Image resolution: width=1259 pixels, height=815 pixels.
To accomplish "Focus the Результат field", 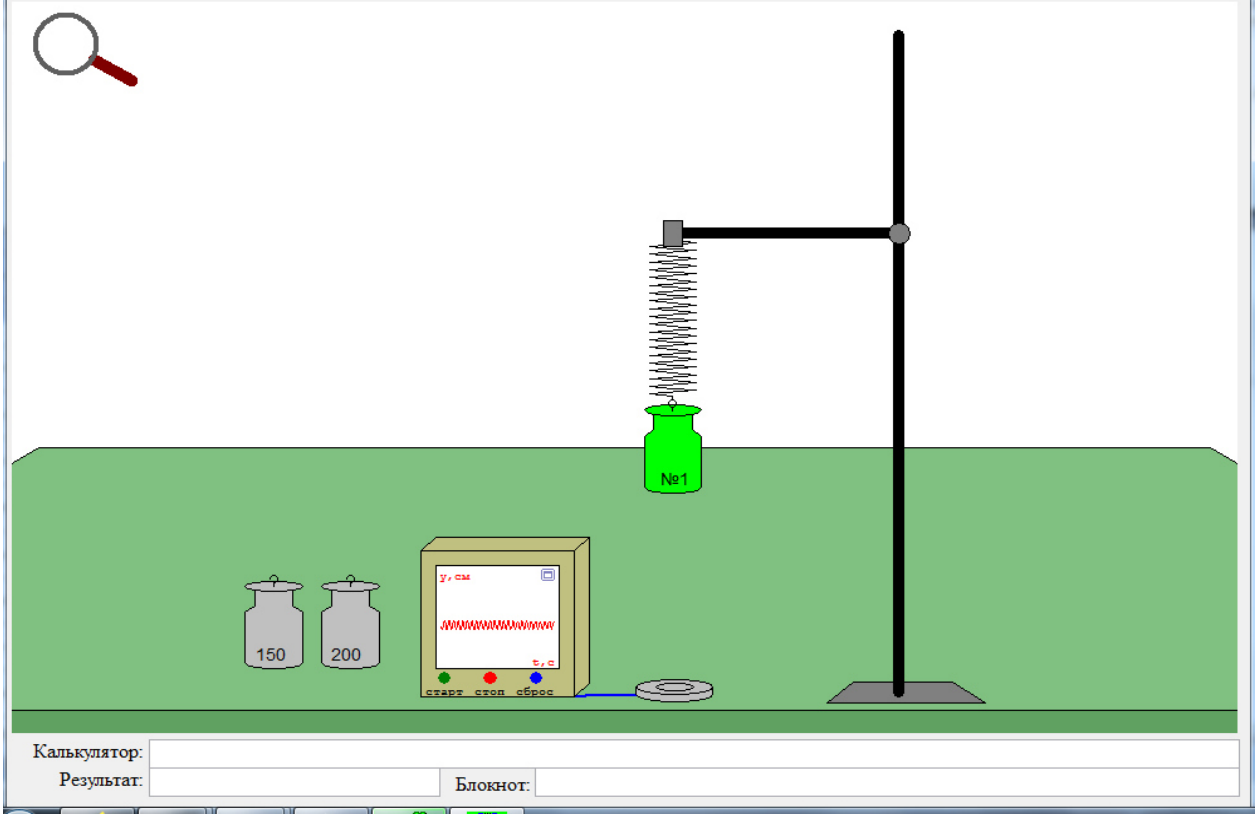I will tap(294, 782).
